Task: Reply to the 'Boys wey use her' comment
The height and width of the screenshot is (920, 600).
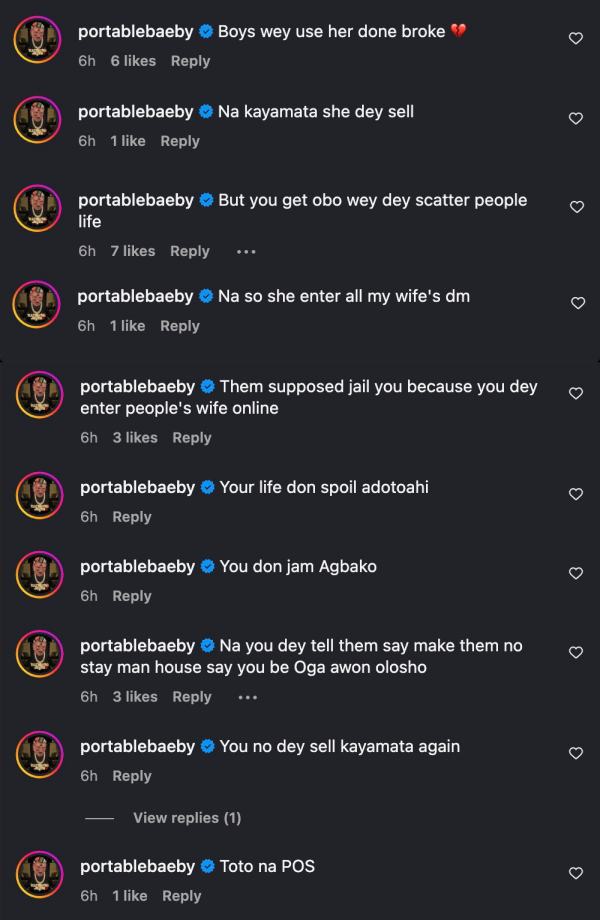Action: coord(190,61)
